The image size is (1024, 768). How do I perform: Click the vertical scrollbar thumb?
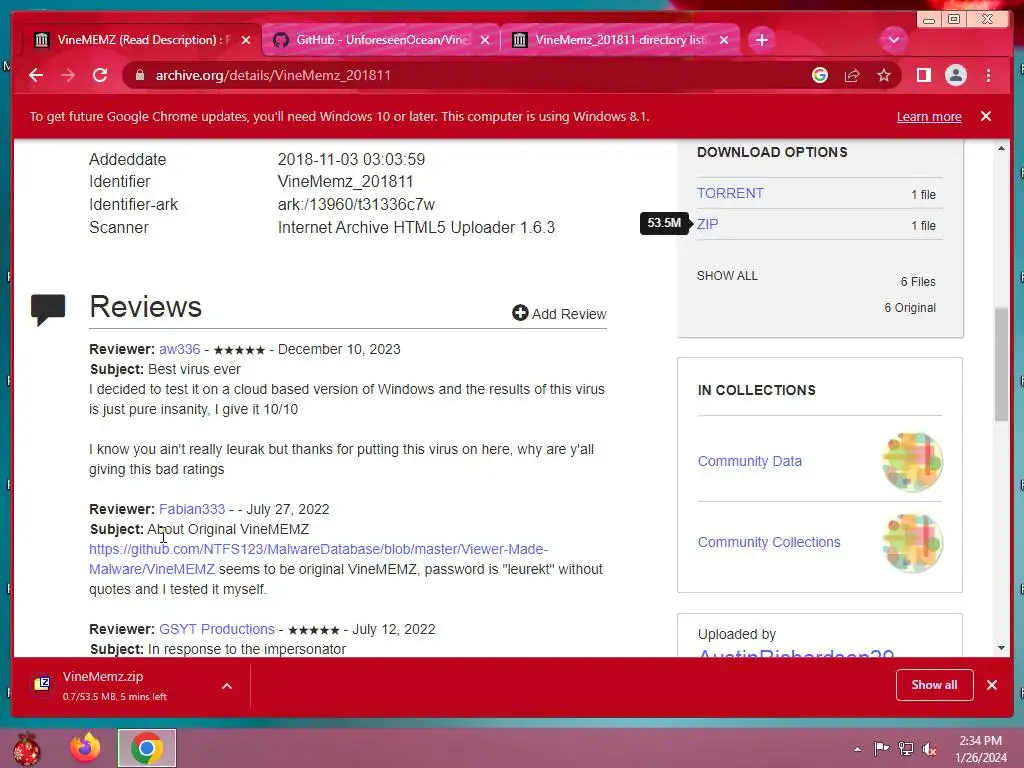click(x=1001, y=364)
